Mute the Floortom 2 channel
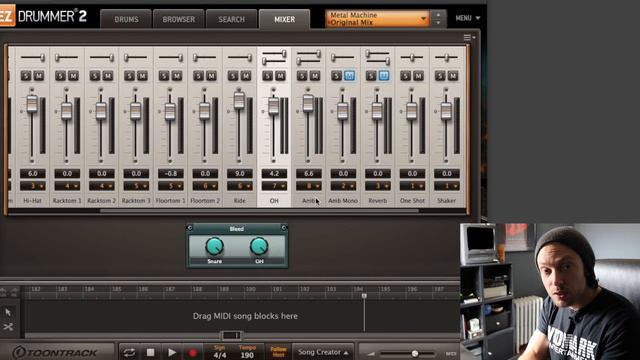Screen dimensions: 640x360 click(x=211, y=76)
